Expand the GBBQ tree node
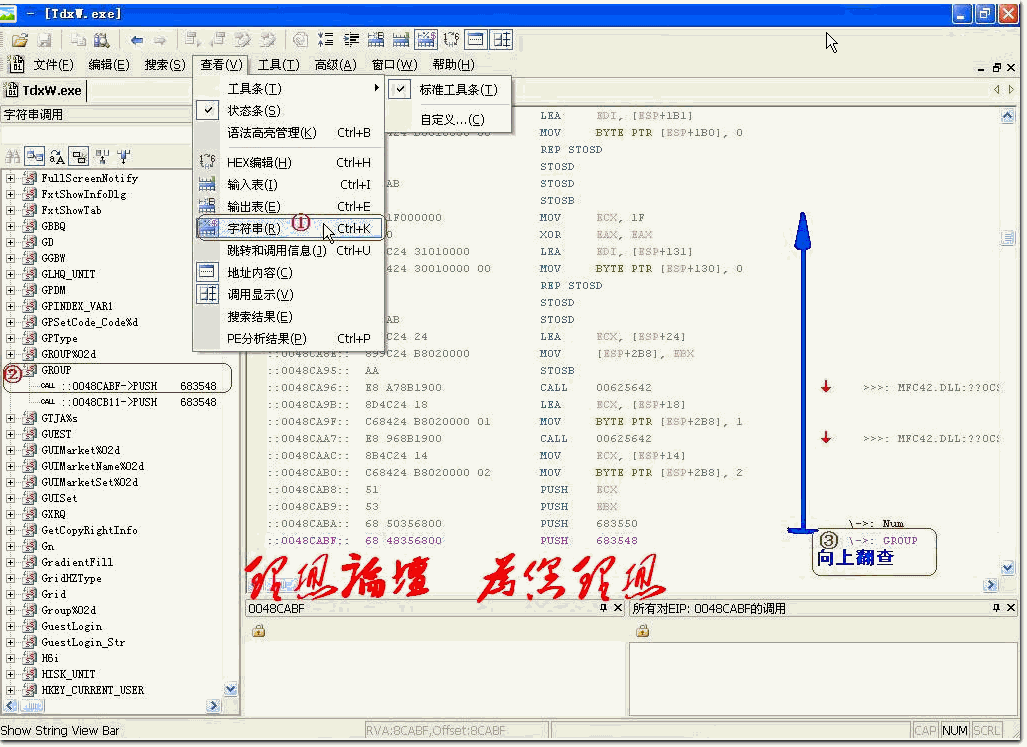This screenshot has width=1027, height=747. 10,226
